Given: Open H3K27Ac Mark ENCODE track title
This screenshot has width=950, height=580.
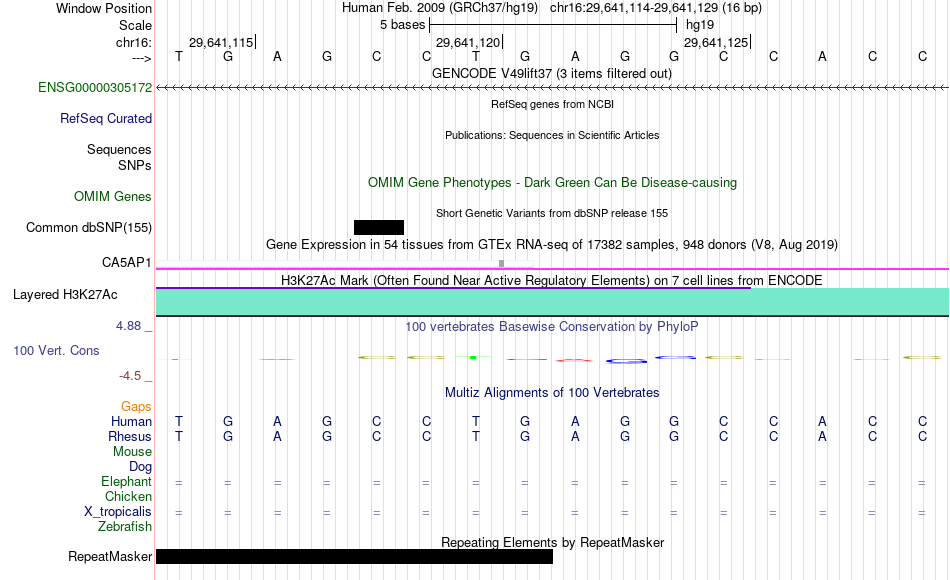Looking at the screenshot, I should pos(552,280).
